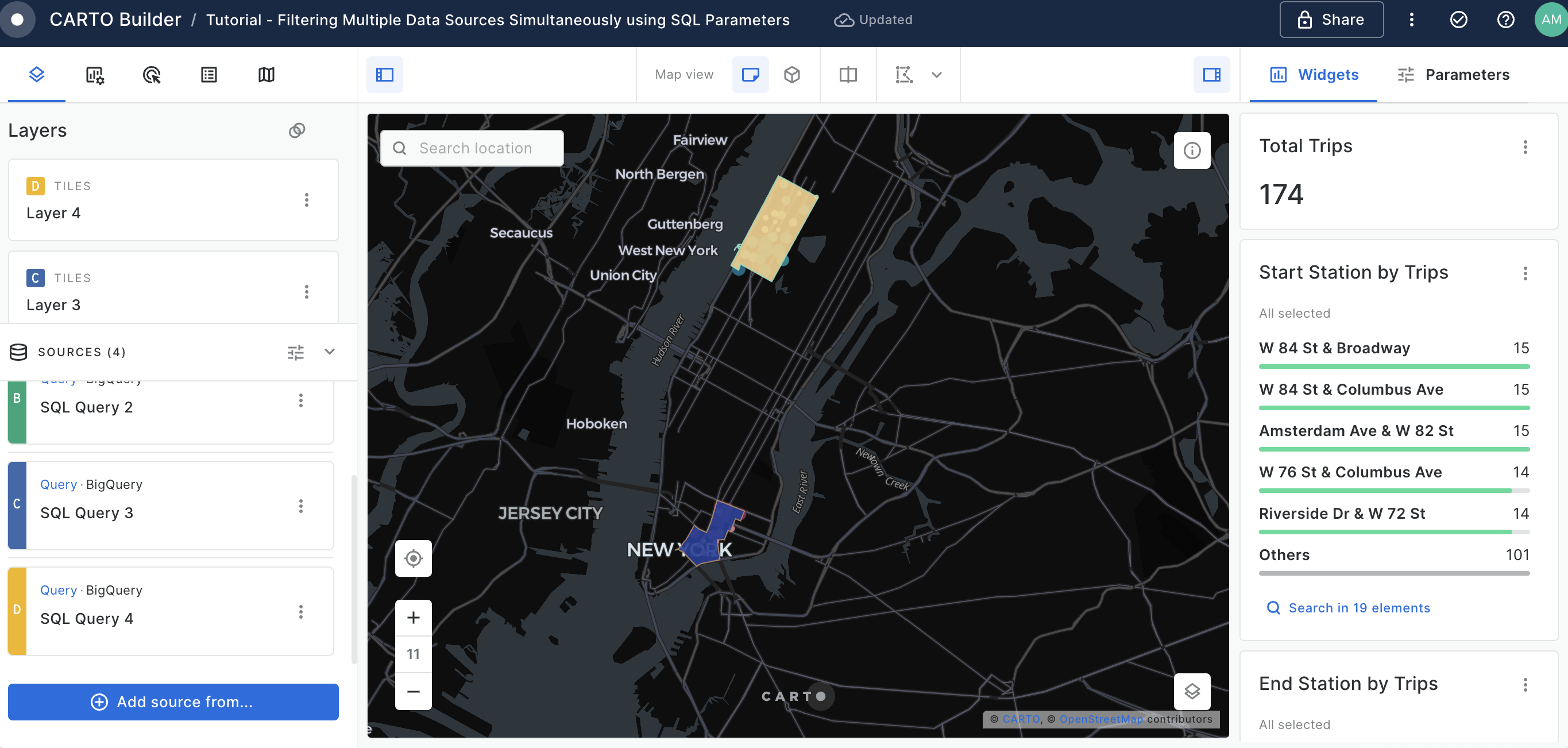Toggle the left panel visibility

(x=385, y=75)
